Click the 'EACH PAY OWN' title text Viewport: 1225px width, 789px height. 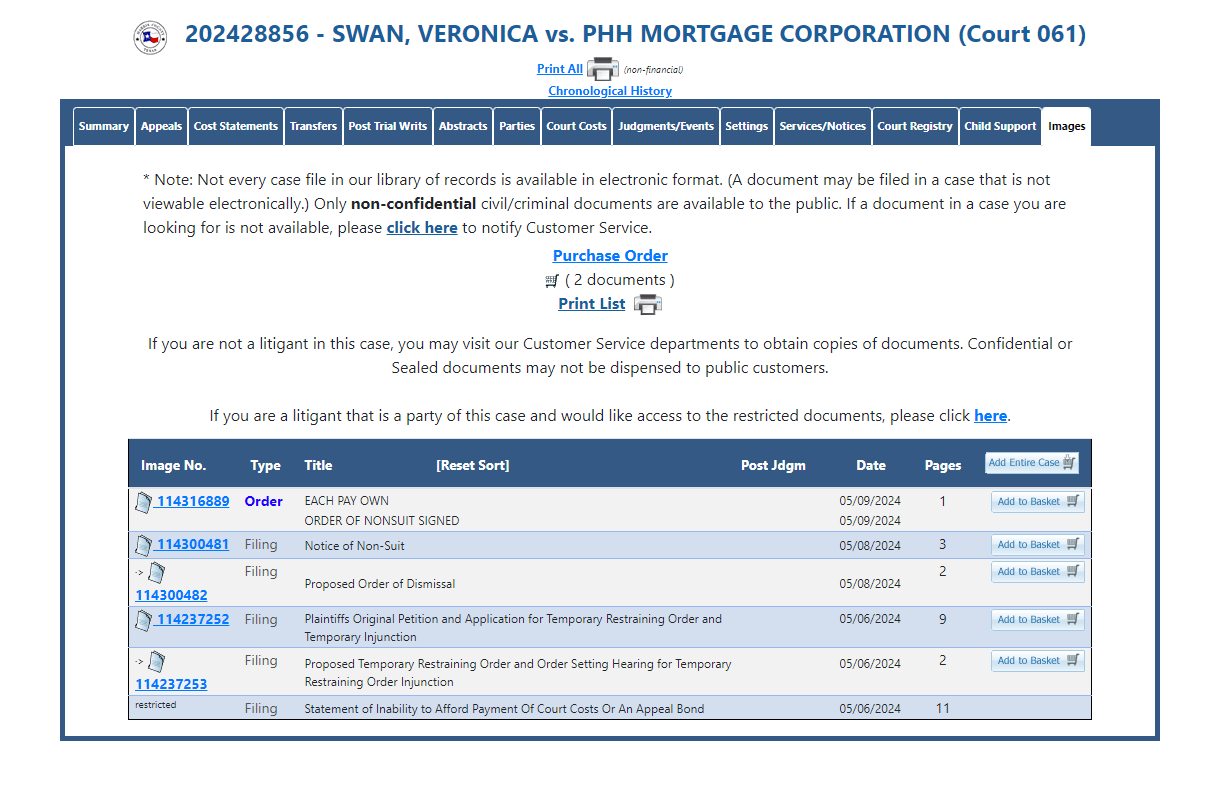[347, 501]
